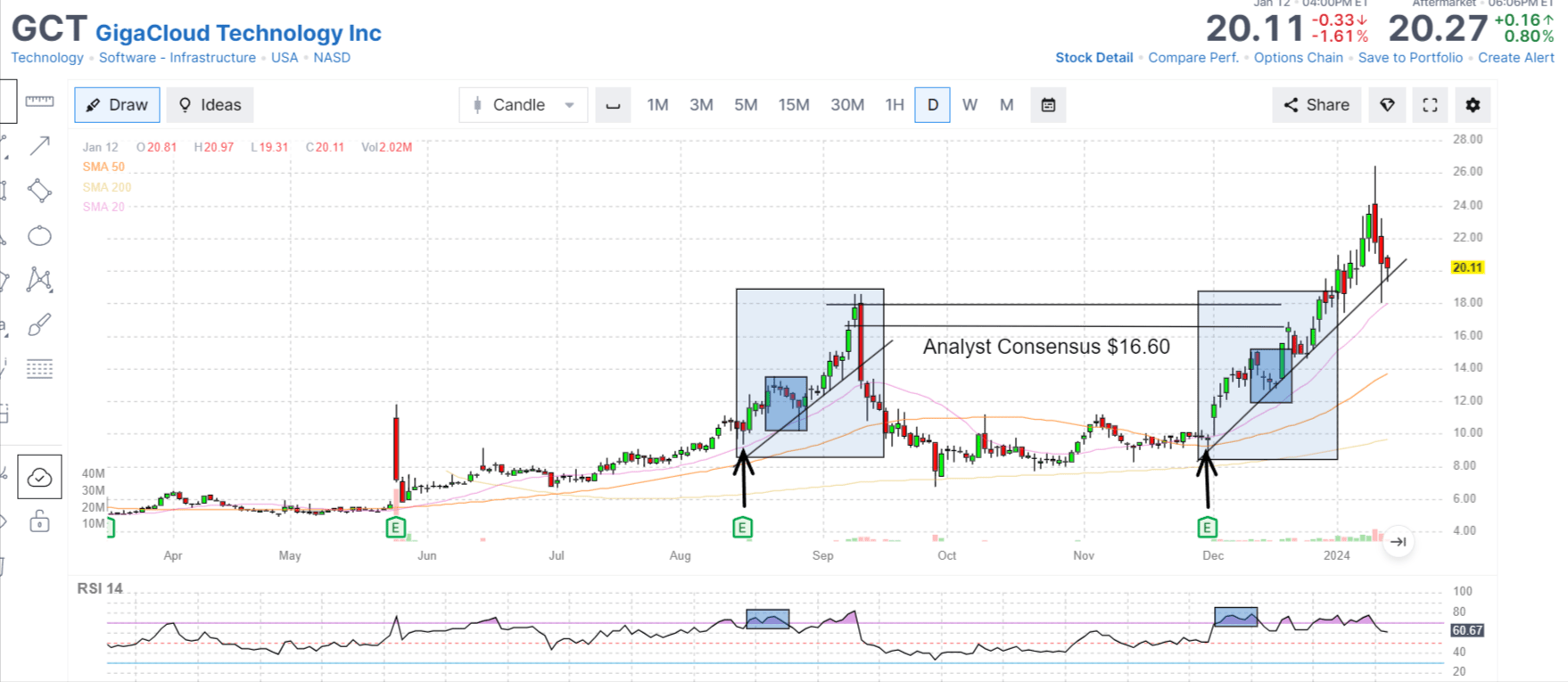Click the SMA 200 indicator label
1568x682 pixels.
coord(107,187)
